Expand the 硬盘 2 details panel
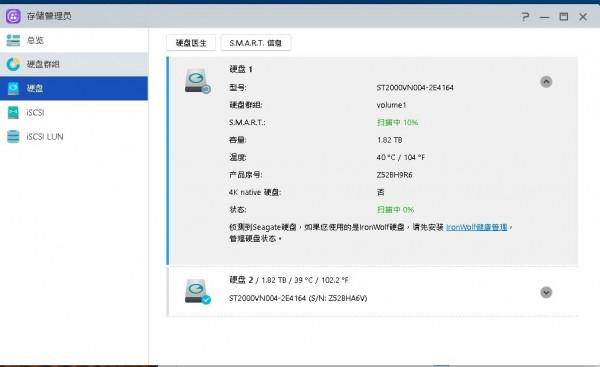600x367 pixels. [546, 292]
